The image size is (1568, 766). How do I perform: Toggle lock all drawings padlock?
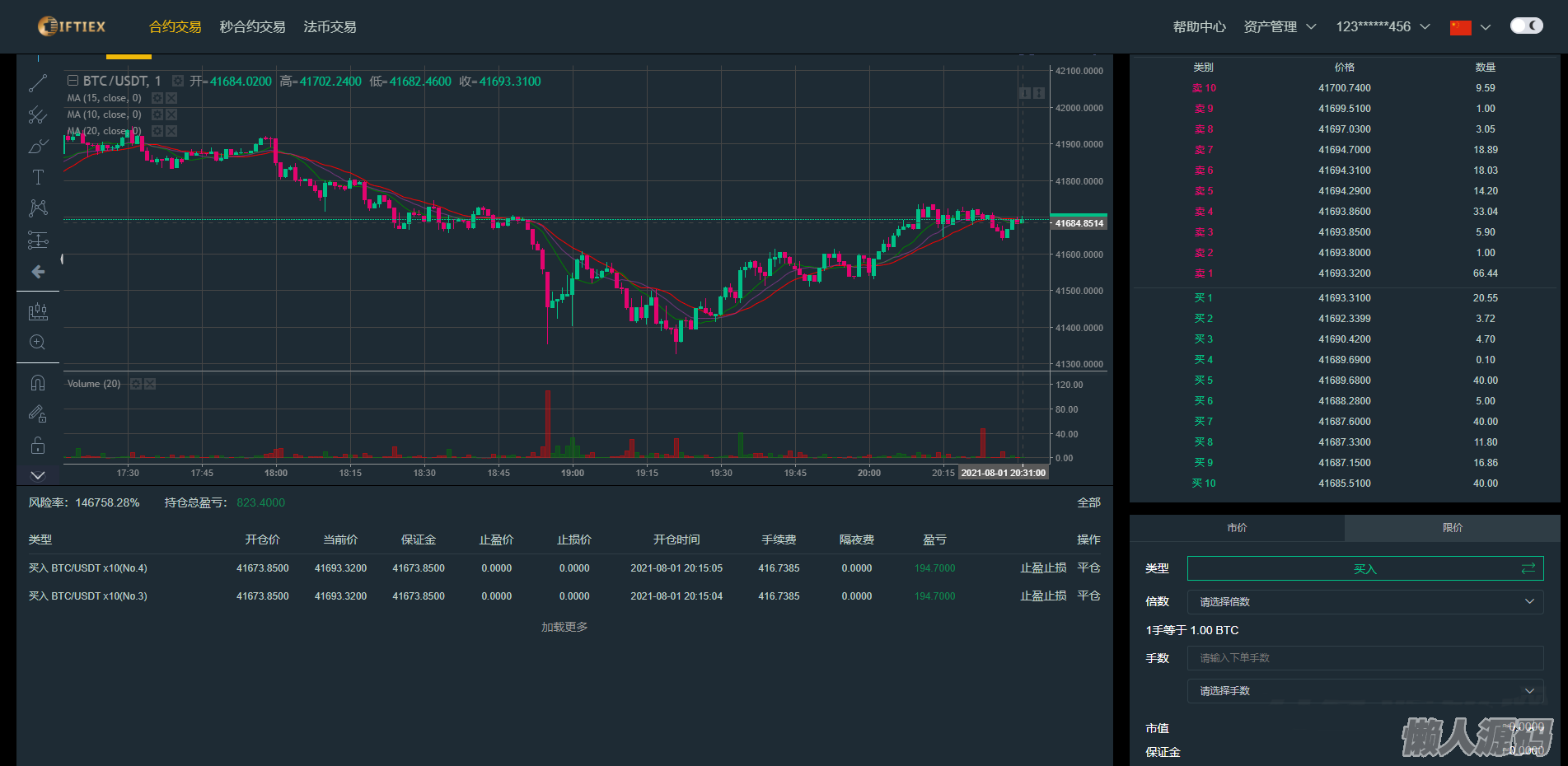coord(38,446)
